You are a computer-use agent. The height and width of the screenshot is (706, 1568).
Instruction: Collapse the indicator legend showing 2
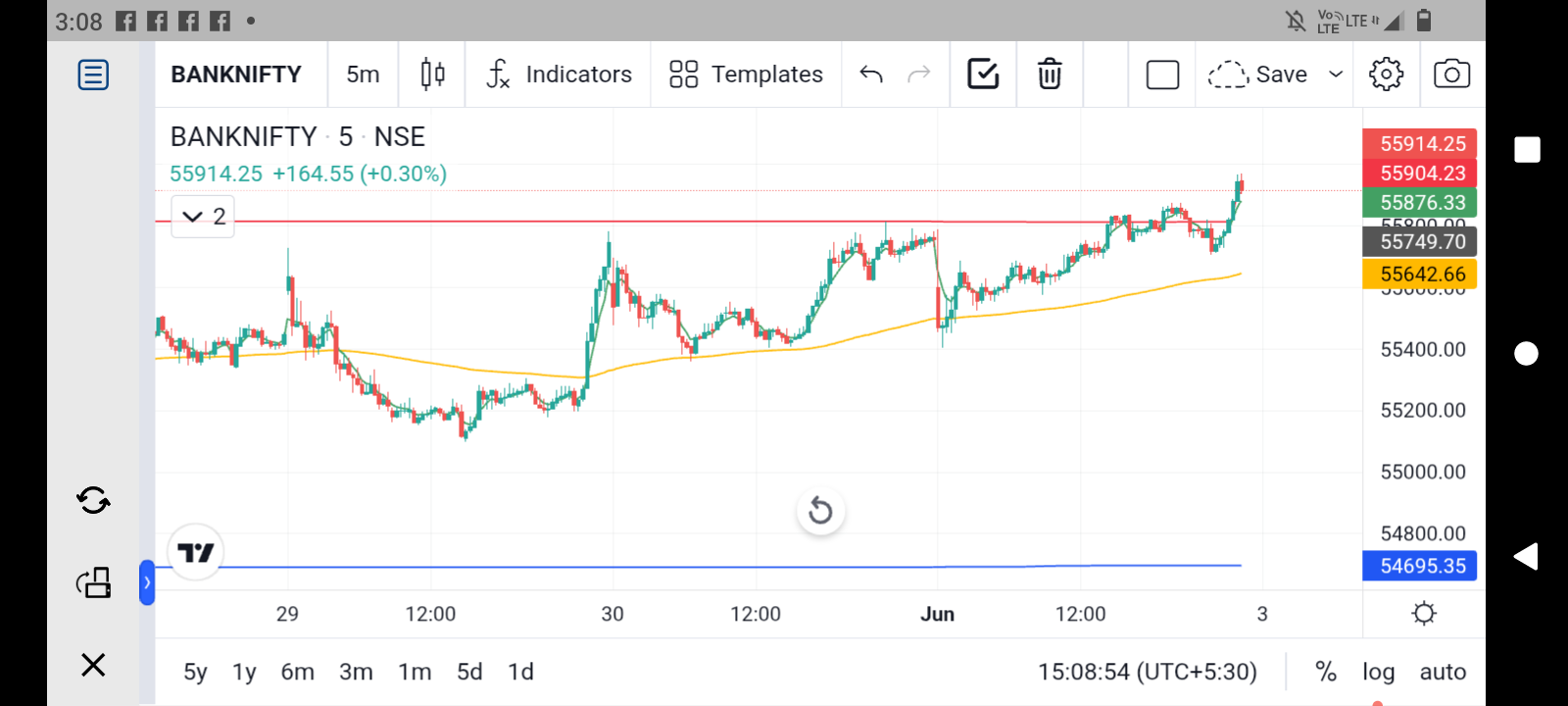click(x=204, y=217)
